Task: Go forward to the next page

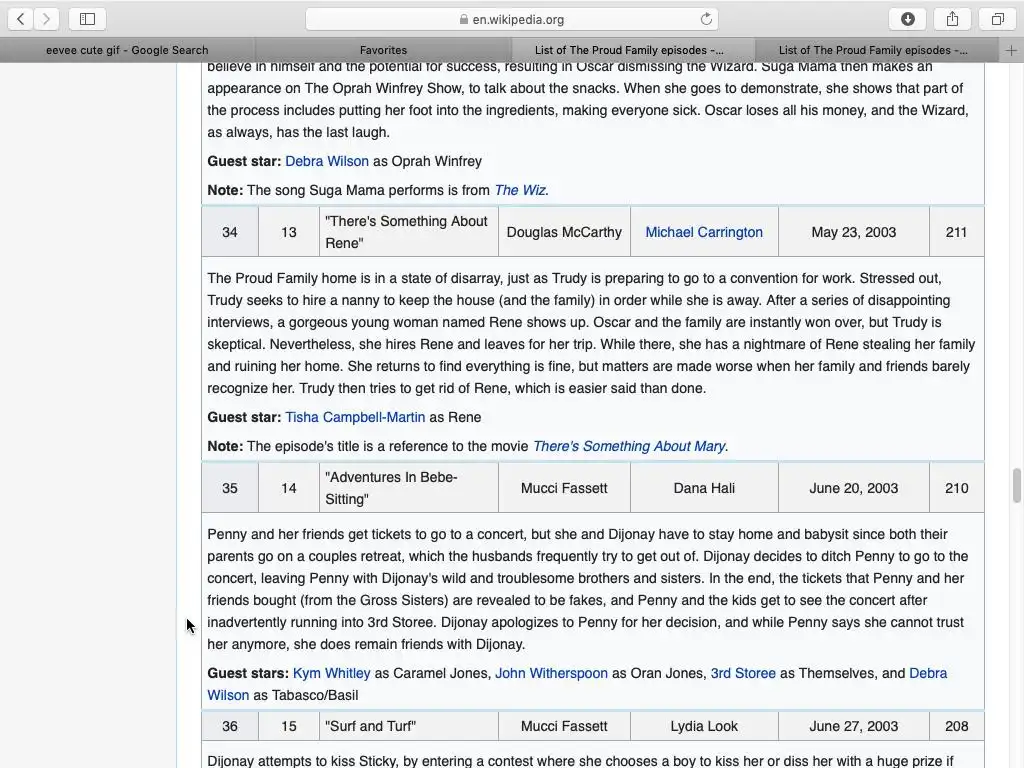Action: click(46, 19)
